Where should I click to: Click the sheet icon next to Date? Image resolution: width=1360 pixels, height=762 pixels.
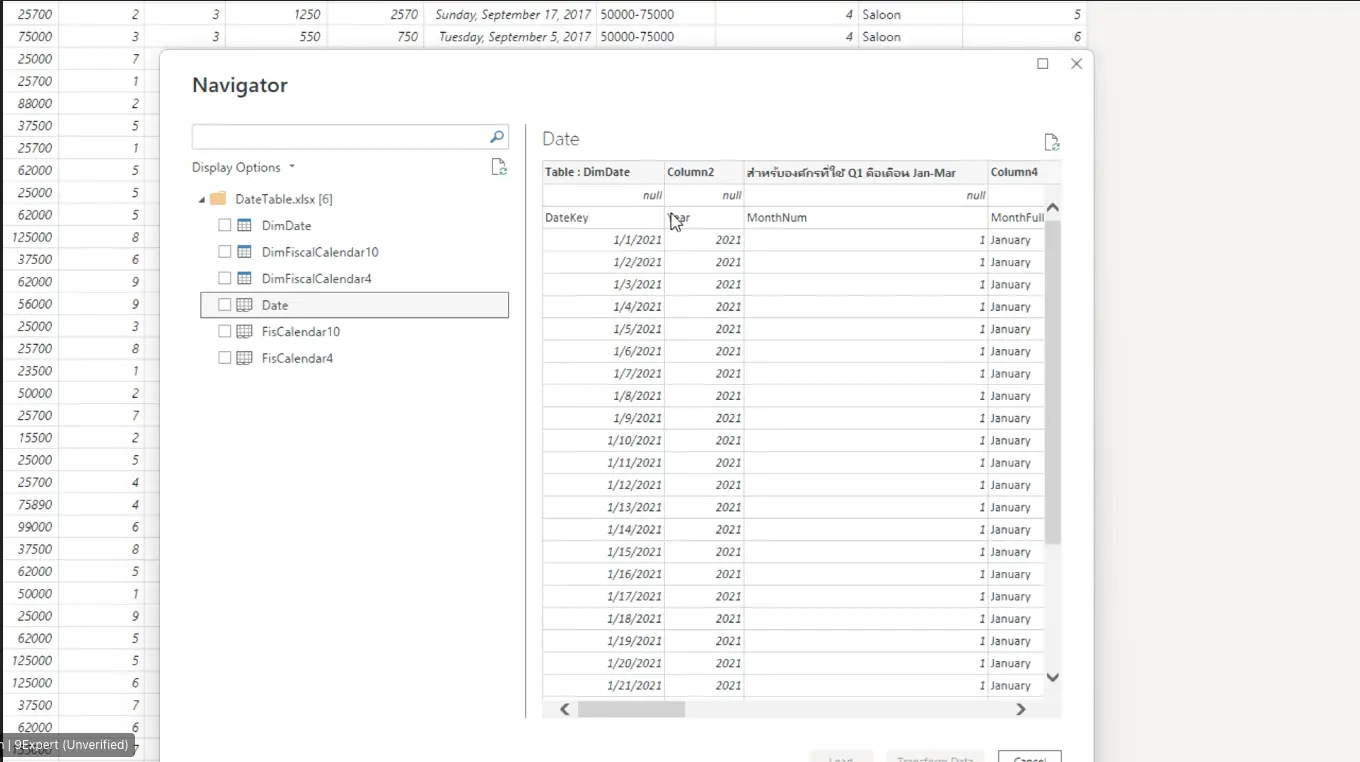pos(244,305)
